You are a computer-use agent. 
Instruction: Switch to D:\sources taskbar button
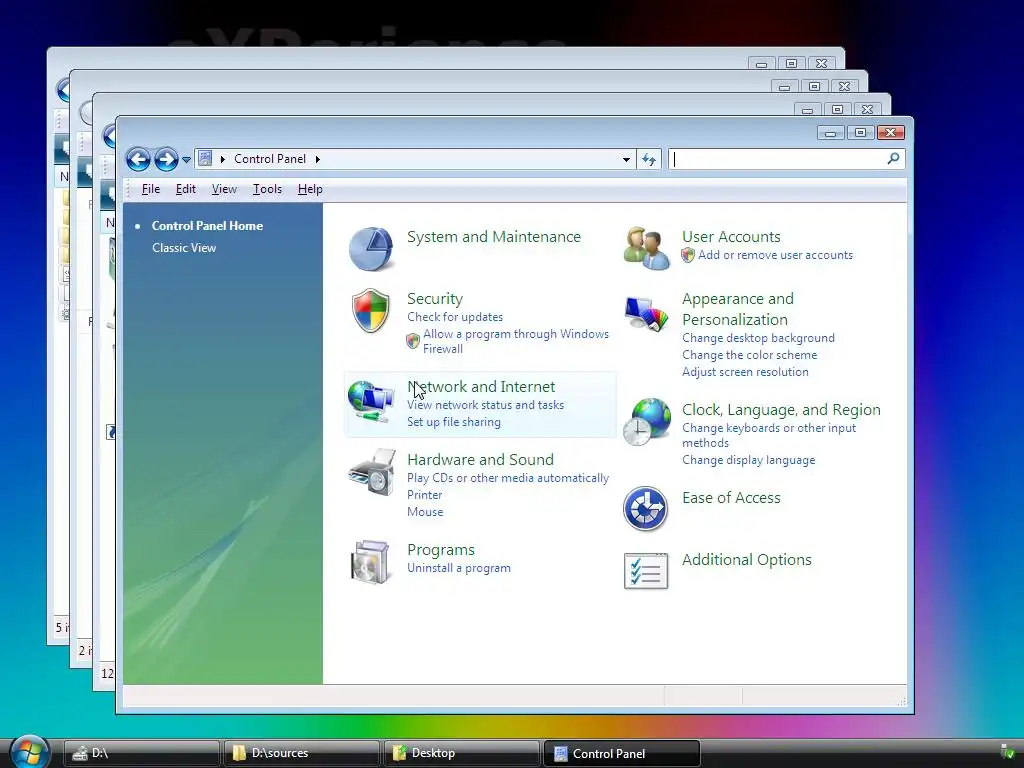pyautogui.click(x=301, y=753)
